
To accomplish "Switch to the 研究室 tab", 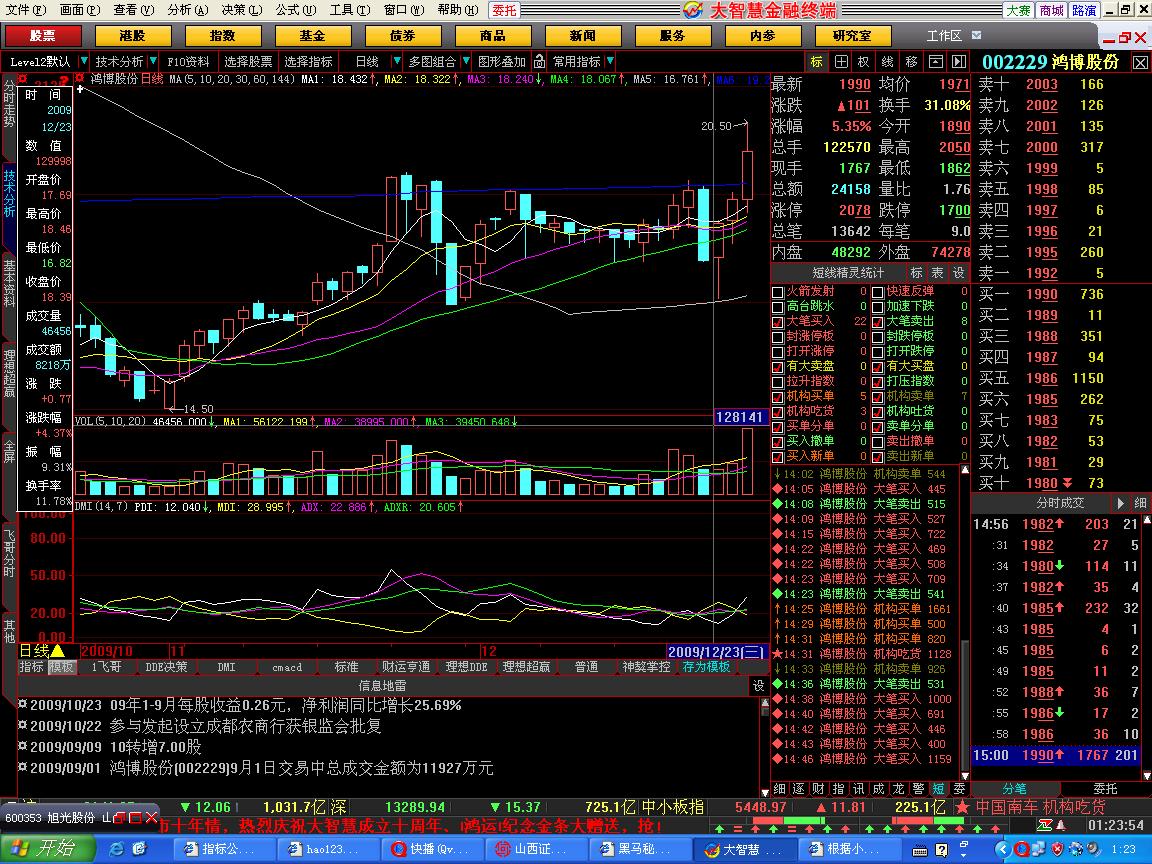I will (x=852, y=35).
